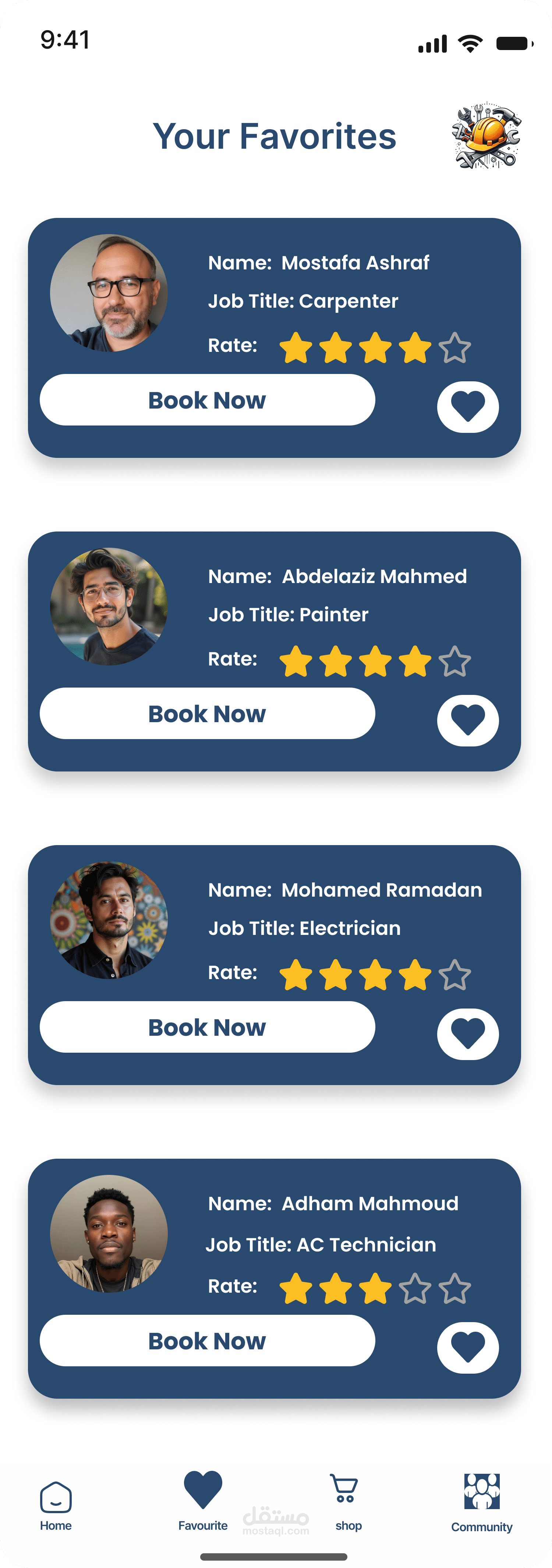Click Book Now for the Electrician
The image size is (552, 1568).
click(x=207, y=1027)
